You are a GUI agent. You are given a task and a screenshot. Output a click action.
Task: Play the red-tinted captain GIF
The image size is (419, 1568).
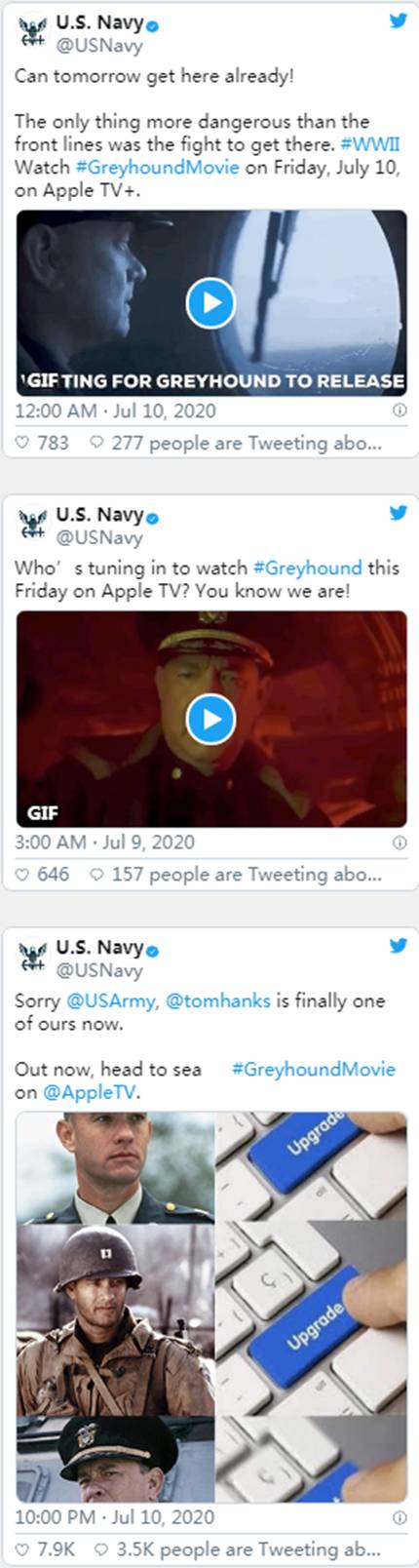point(211,720)
